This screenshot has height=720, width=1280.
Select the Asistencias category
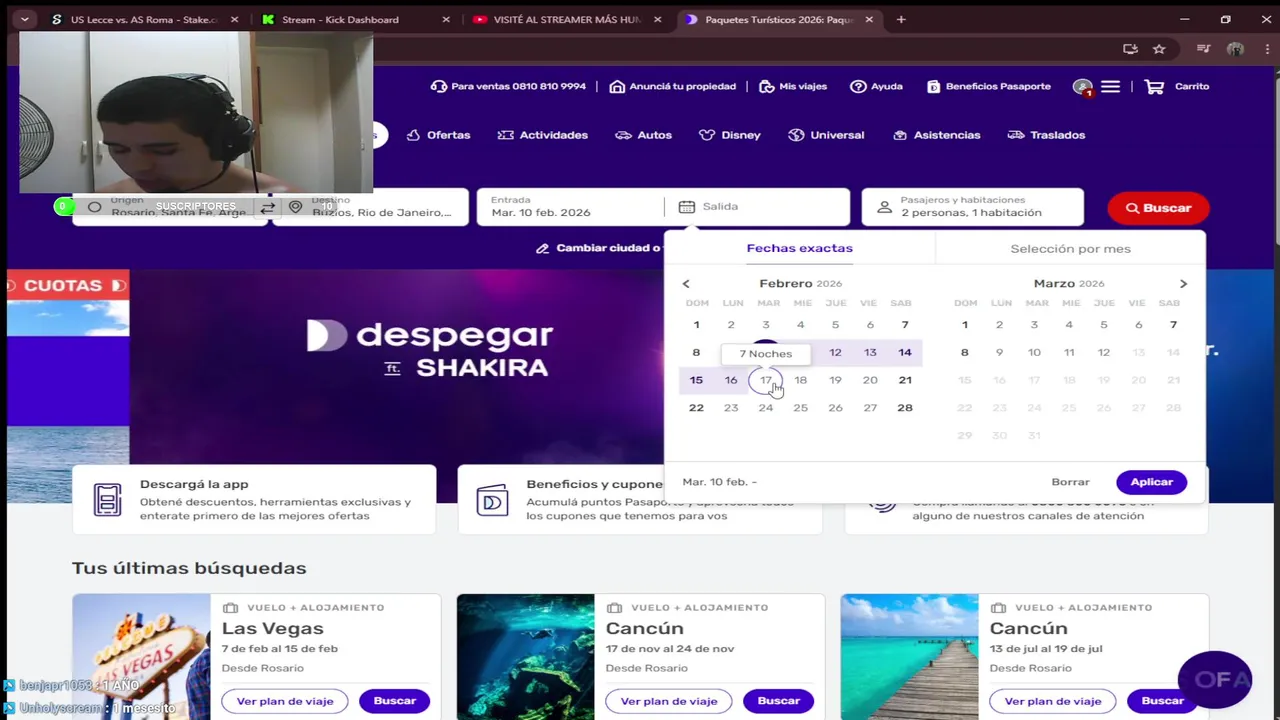(x=937, y=135)
